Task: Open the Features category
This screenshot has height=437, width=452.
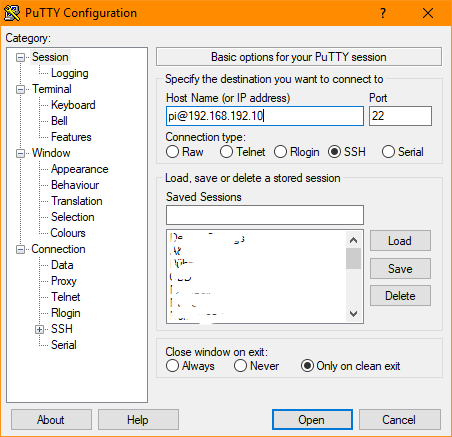Action: pos(71,137)
